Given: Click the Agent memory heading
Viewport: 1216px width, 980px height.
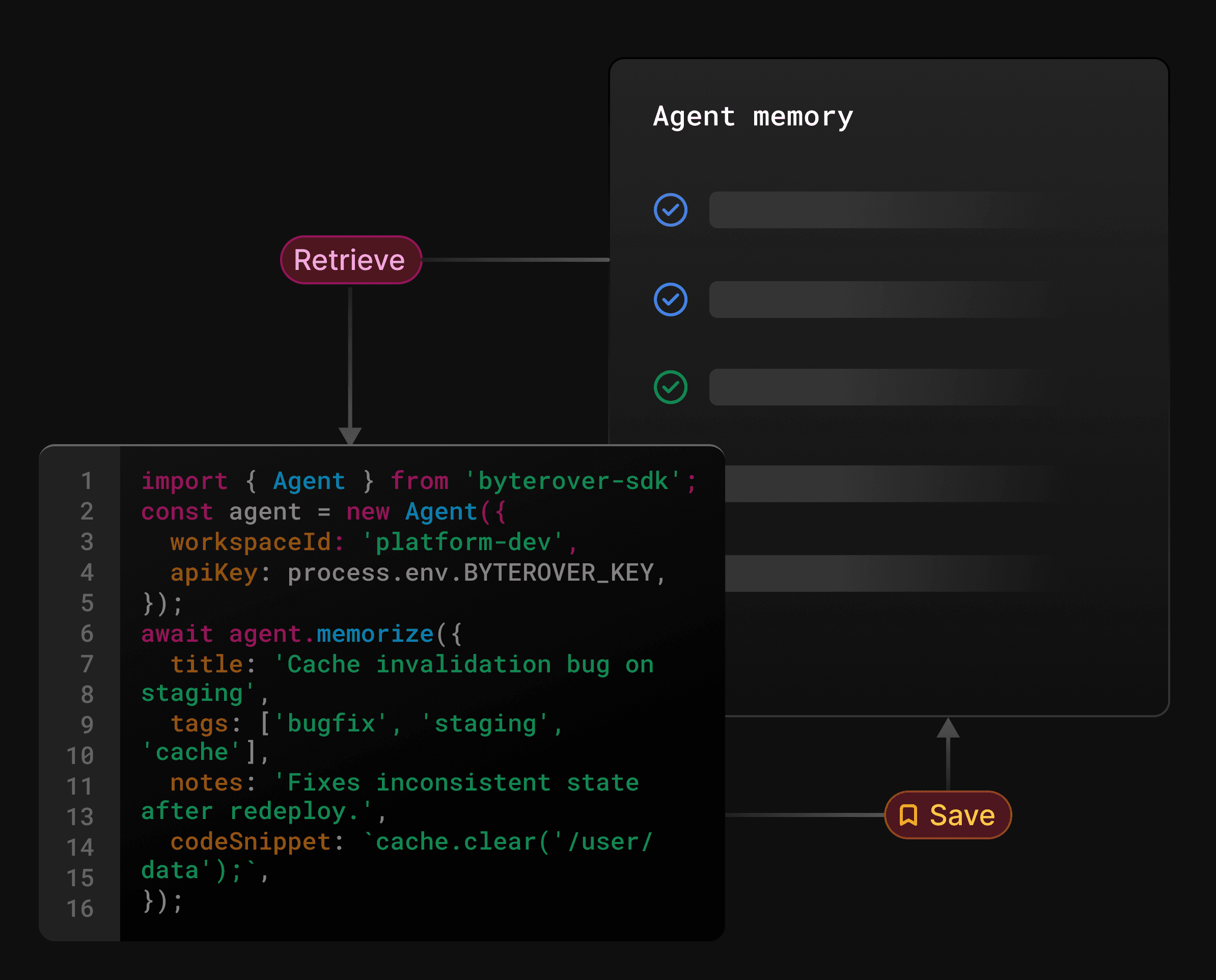Looking at the screenshot, I should (x=753, y=117).
